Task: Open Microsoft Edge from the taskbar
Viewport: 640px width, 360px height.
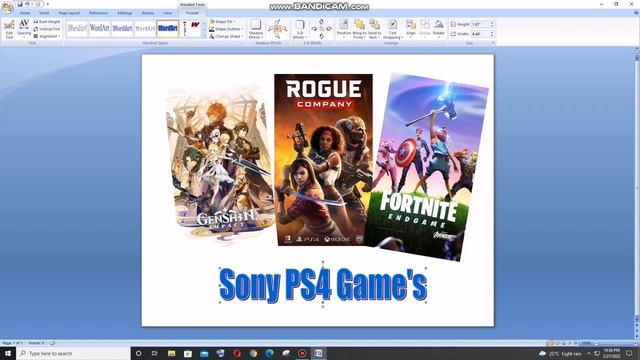Action: (270, 353)
